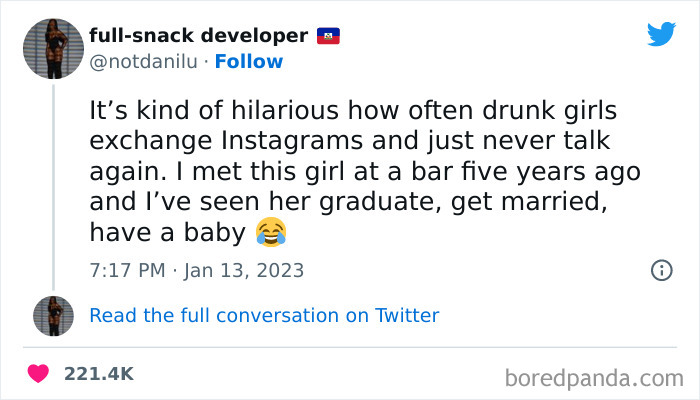View the 221.4K likes count
Screen dimensions: 700x400
[98, 374]
